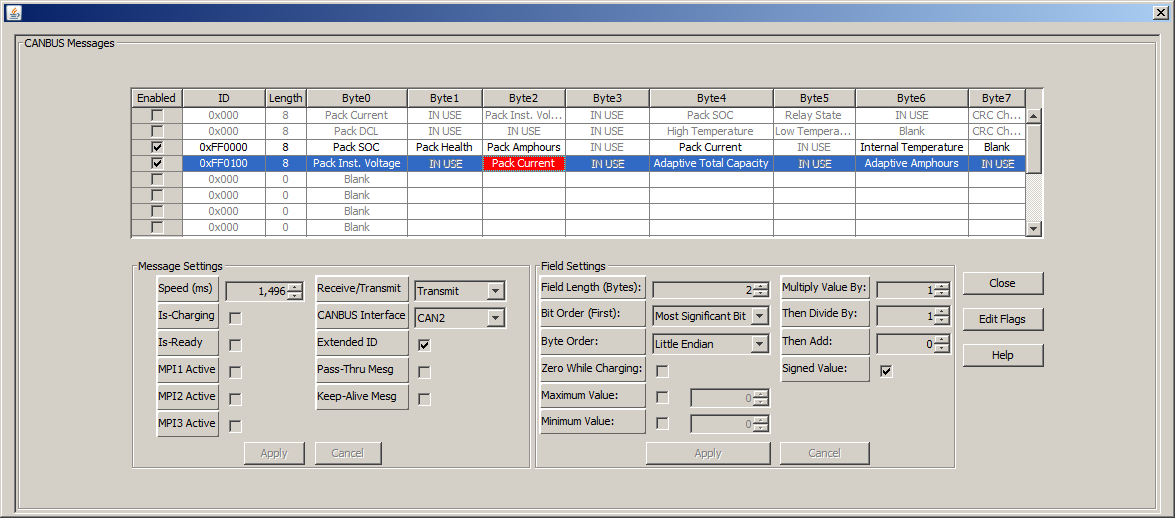Viewport: 1175px width, 518px height.
Task: Decrease Then Divide By spinner
Action: click(x=942, y=321)
